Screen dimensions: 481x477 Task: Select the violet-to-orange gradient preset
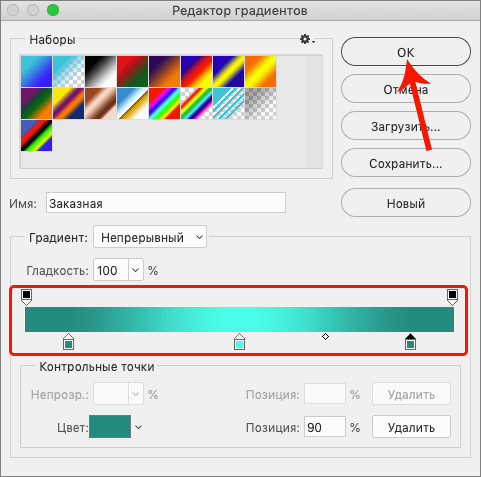(164, 71)
